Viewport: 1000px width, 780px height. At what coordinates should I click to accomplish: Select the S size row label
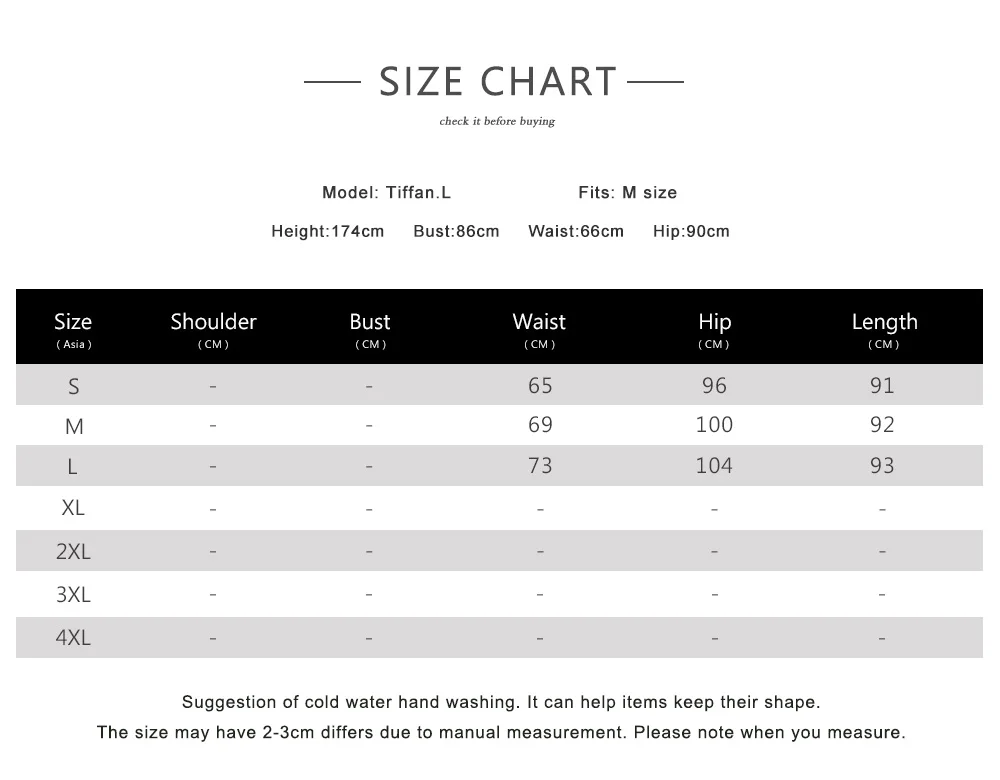74,386
